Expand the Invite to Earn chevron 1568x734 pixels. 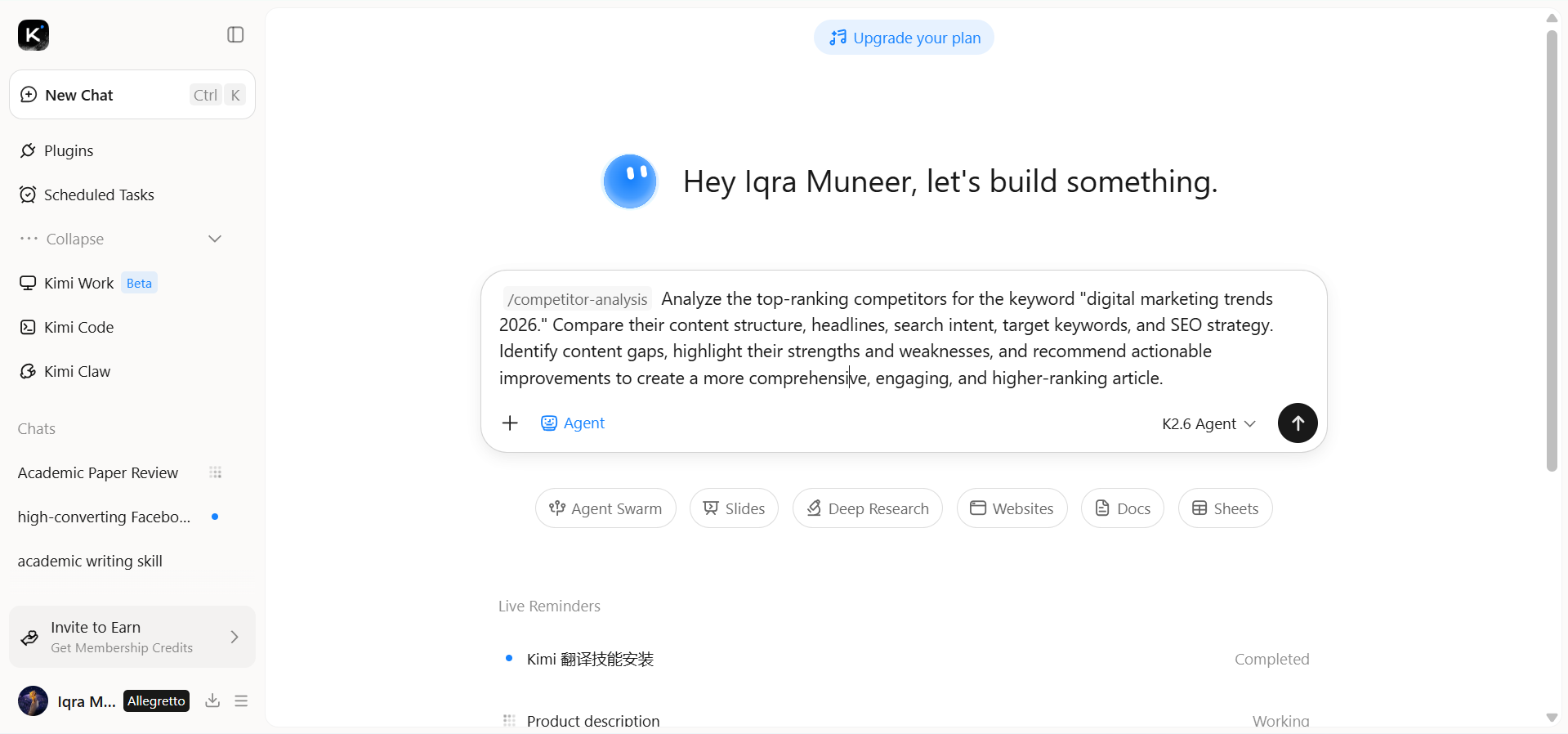(x=235, y=637)
